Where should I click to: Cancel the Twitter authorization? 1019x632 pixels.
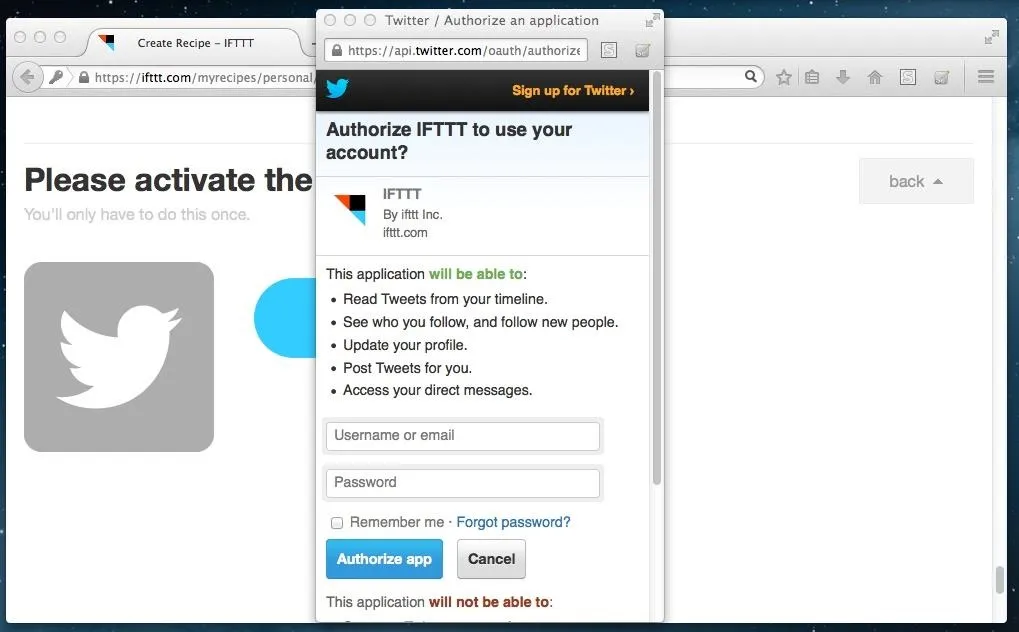coord(491,559)
